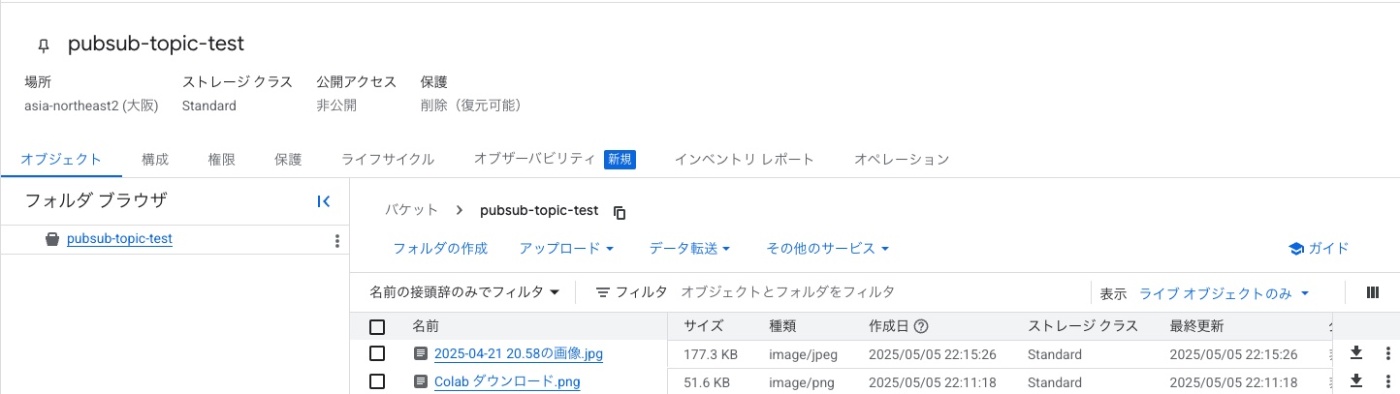Click the image/jpeg type cell
1400x394 pixels.
(803, 354)
